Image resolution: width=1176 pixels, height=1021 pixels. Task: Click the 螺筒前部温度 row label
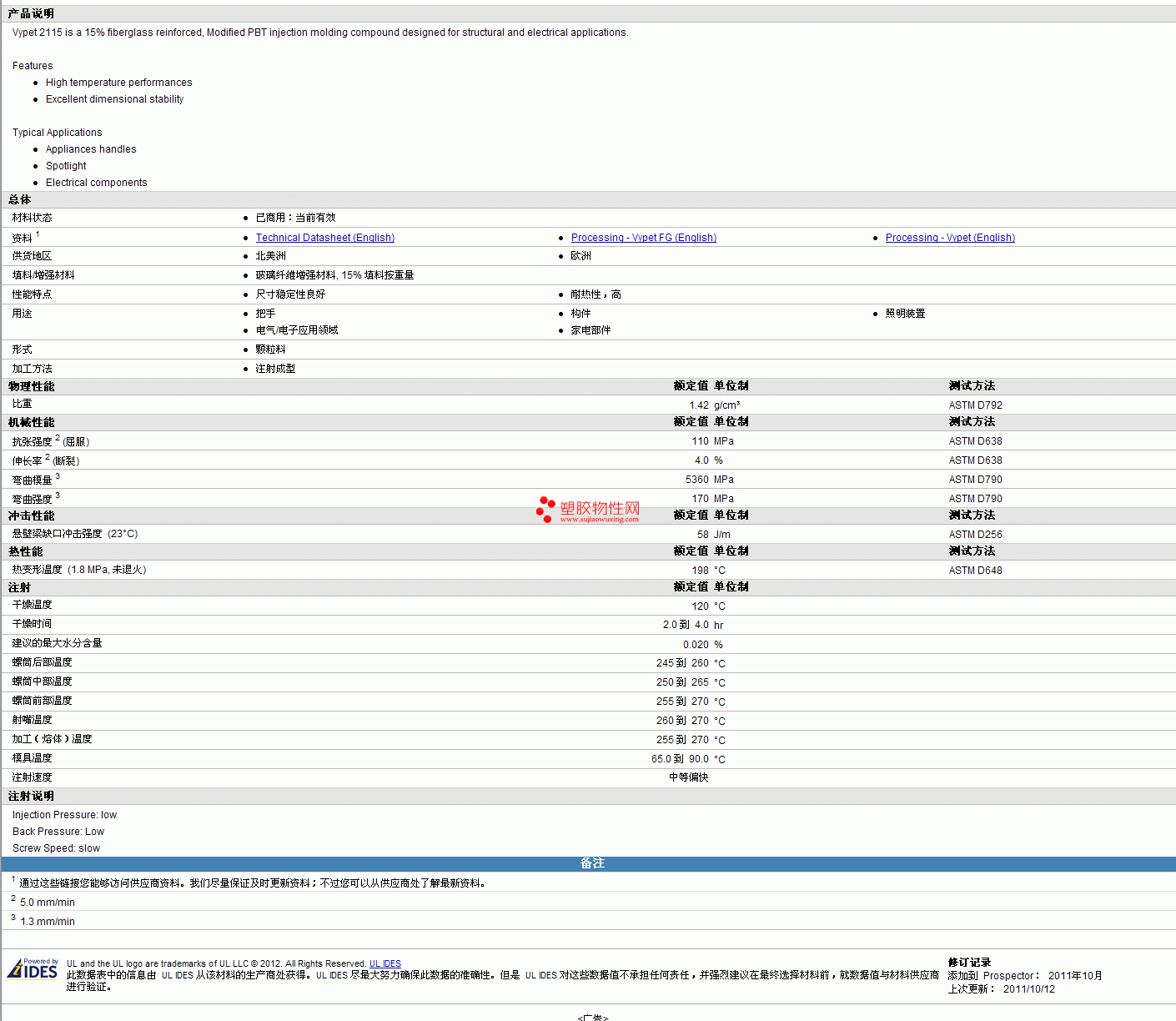[43, 701]
